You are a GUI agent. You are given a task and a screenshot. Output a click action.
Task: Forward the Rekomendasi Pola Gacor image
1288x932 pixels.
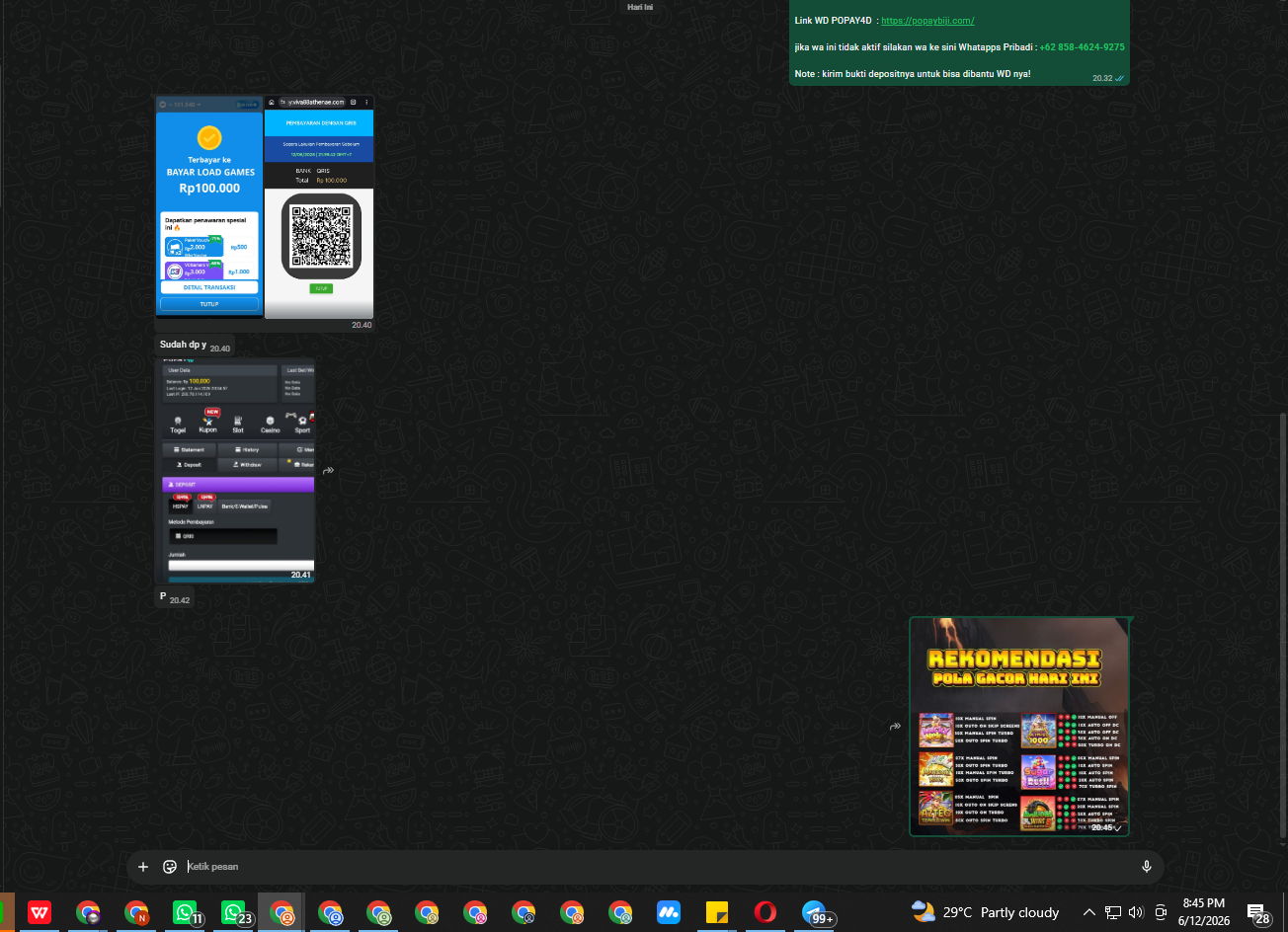tap(895, 727)
